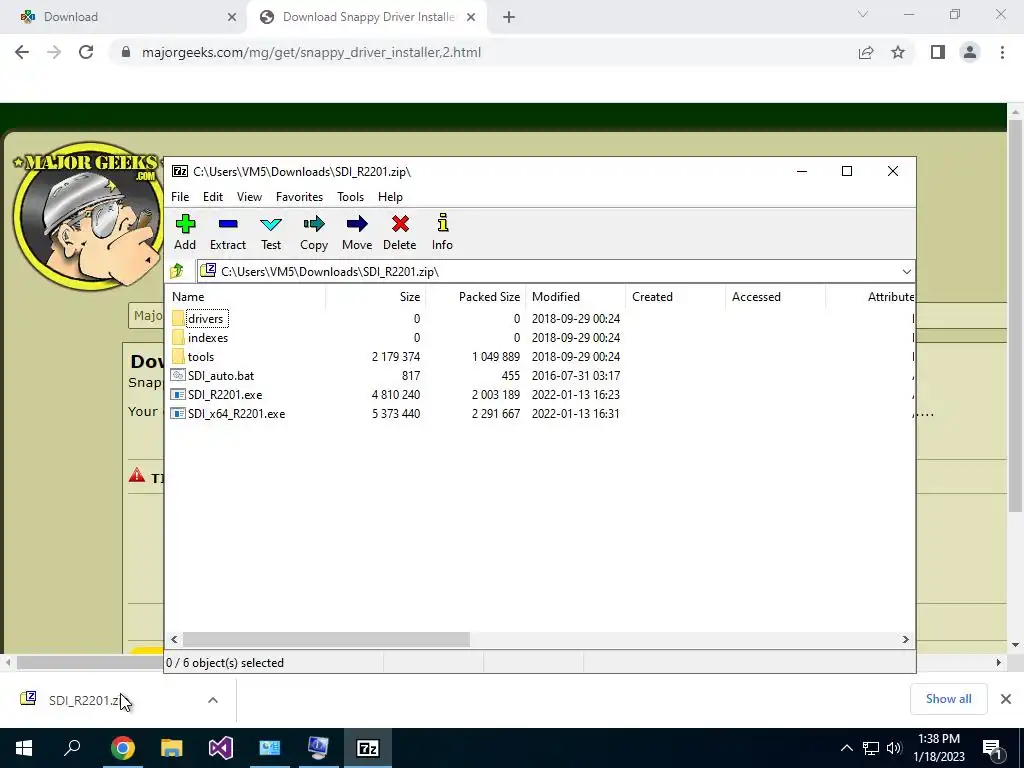This screenshot has height=768, width=1024.
Task: Select the SDI_auto.bat file icon
Action: coord(178,376)
